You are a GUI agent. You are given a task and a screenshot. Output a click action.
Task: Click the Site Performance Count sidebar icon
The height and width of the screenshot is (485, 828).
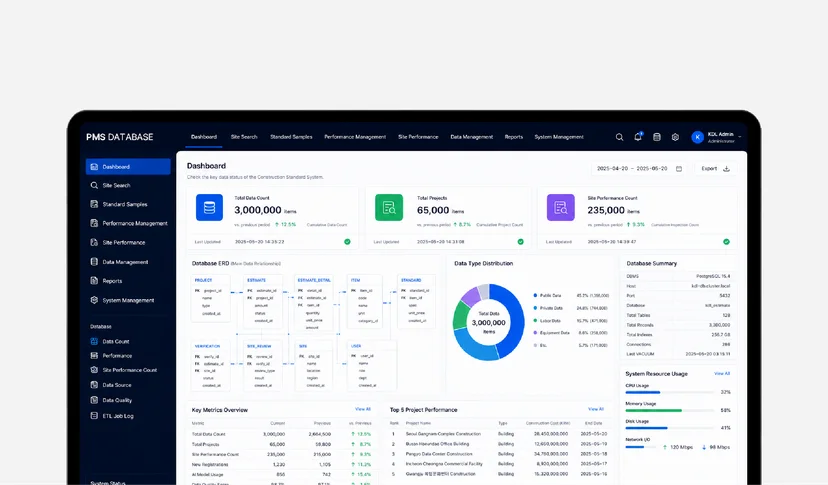point(94,370)
